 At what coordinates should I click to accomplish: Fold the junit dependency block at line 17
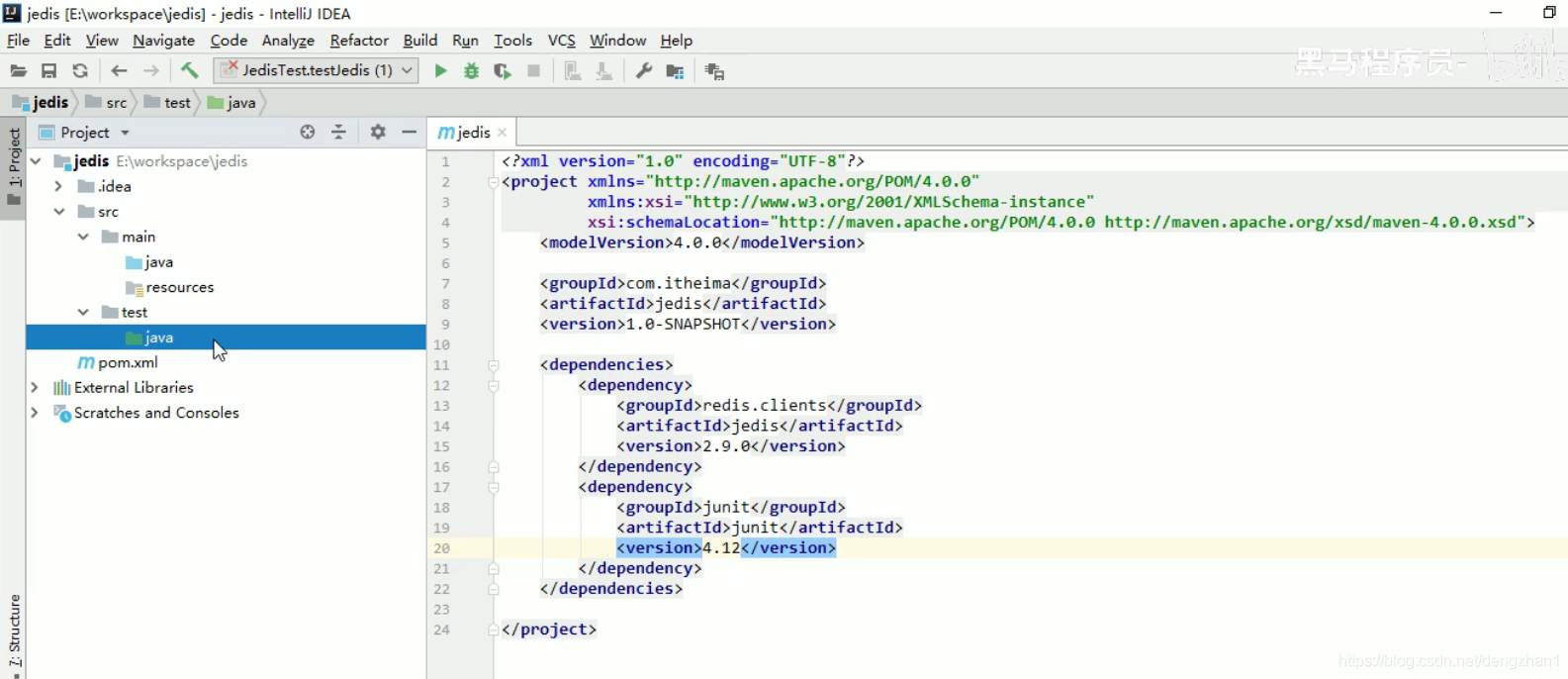(494, 487)
